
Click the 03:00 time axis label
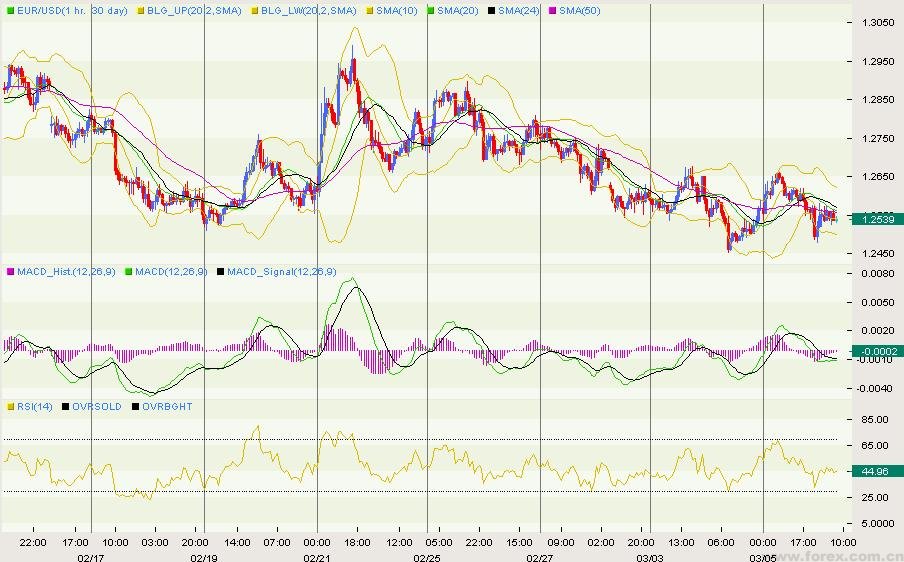pos(155,542)
